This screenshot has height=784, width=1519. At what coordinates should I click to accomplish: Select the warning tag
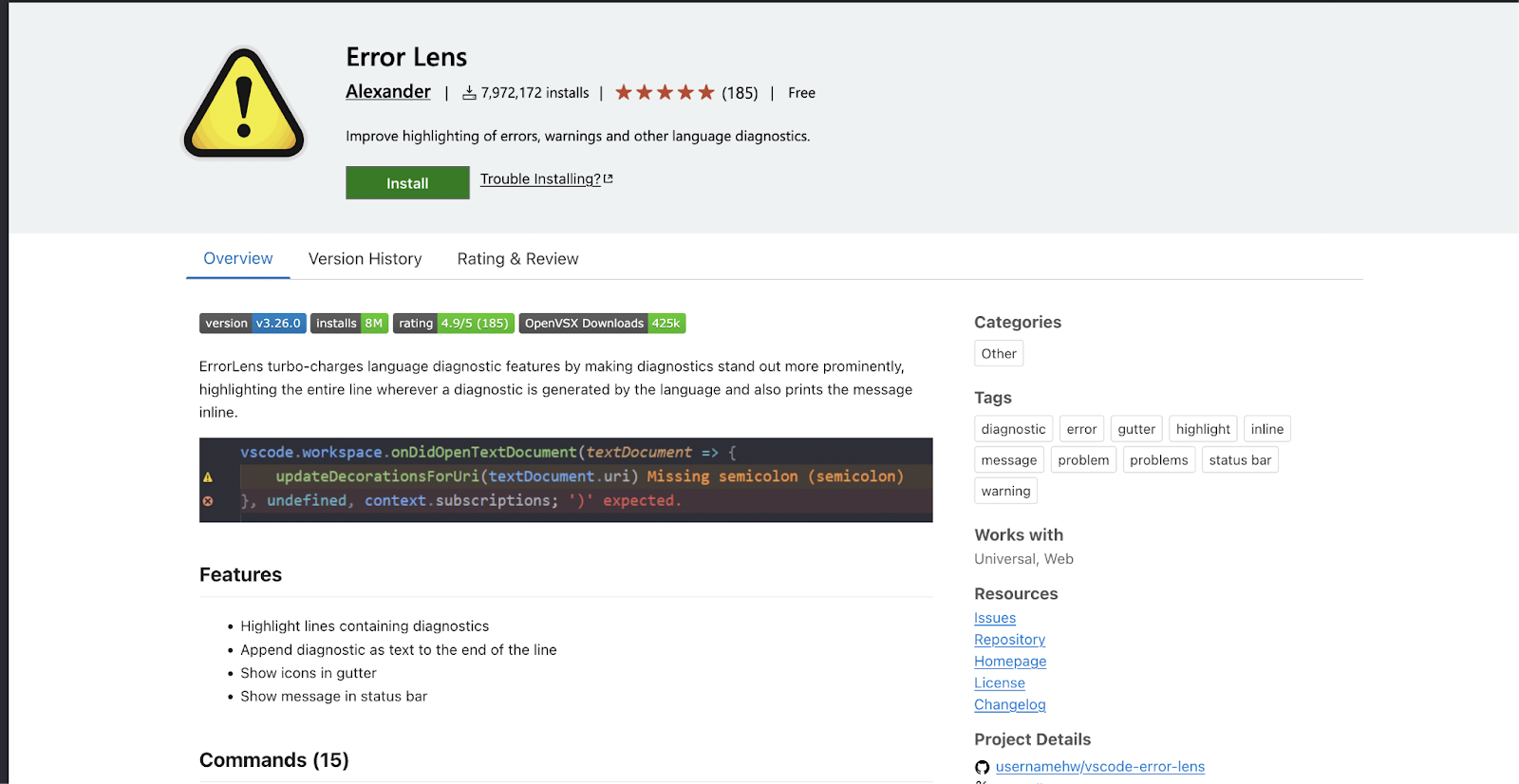click(x=1005, y=491)
